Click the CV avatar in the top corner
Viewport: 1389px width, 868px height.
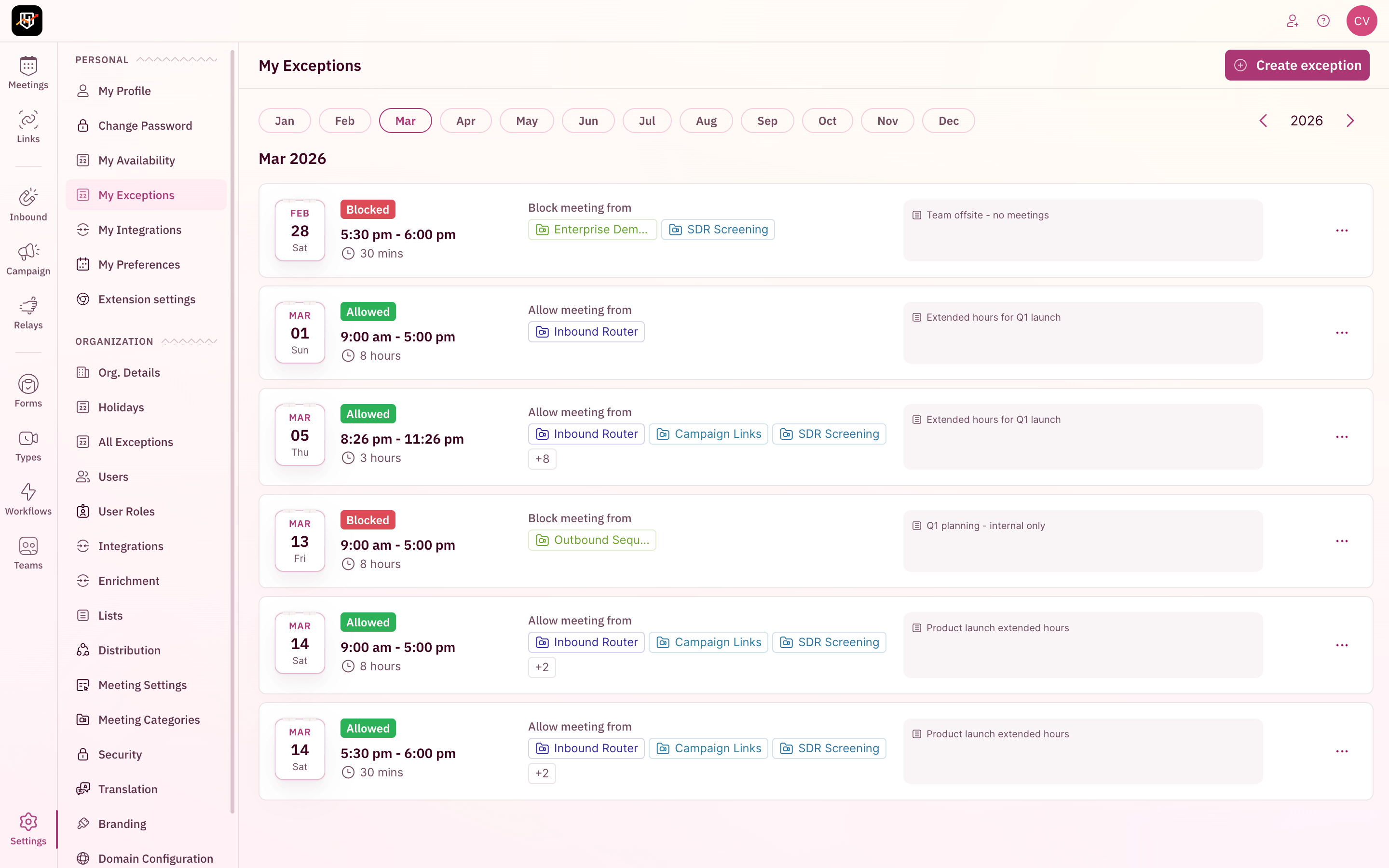coord(1362,21)
